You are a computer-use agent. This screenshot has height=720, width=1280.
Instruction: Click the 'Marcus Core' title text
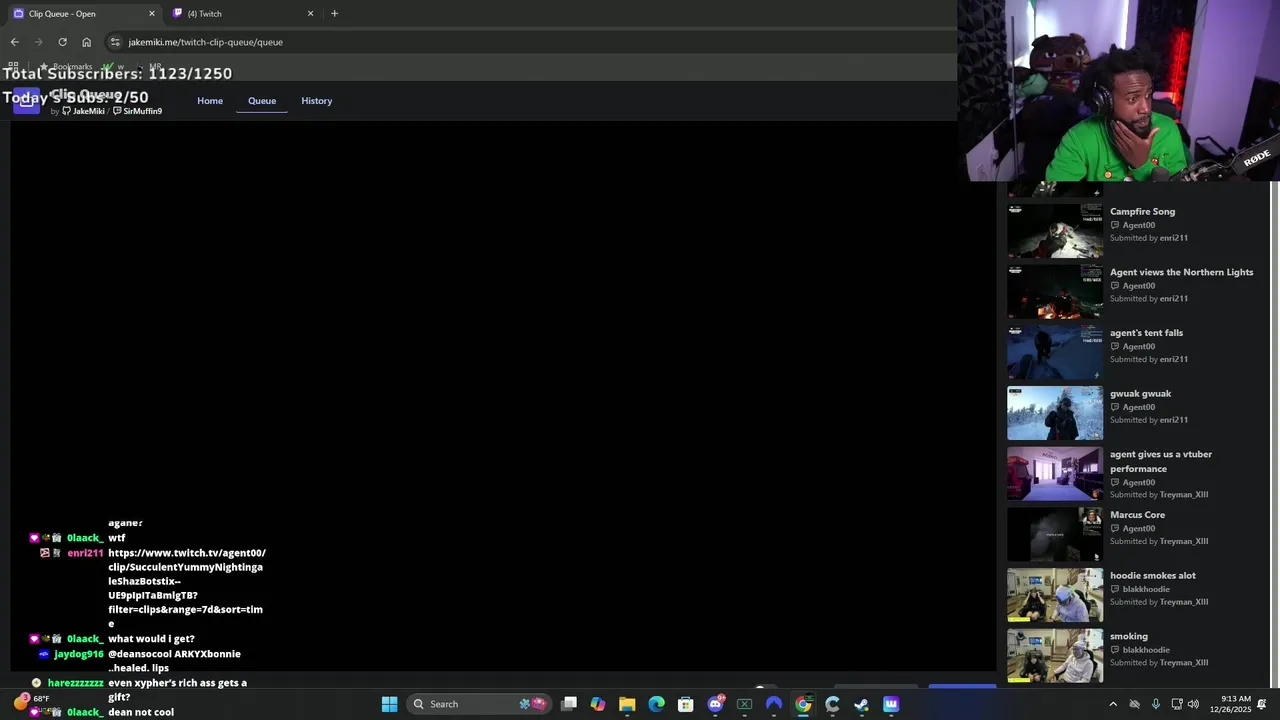click(1137, 515)
